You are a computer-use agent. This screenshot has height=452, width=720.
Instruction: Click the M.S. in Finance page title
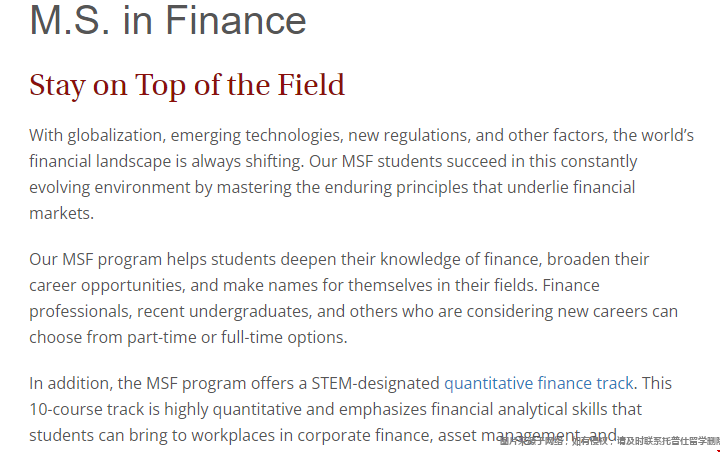[168, 20]
